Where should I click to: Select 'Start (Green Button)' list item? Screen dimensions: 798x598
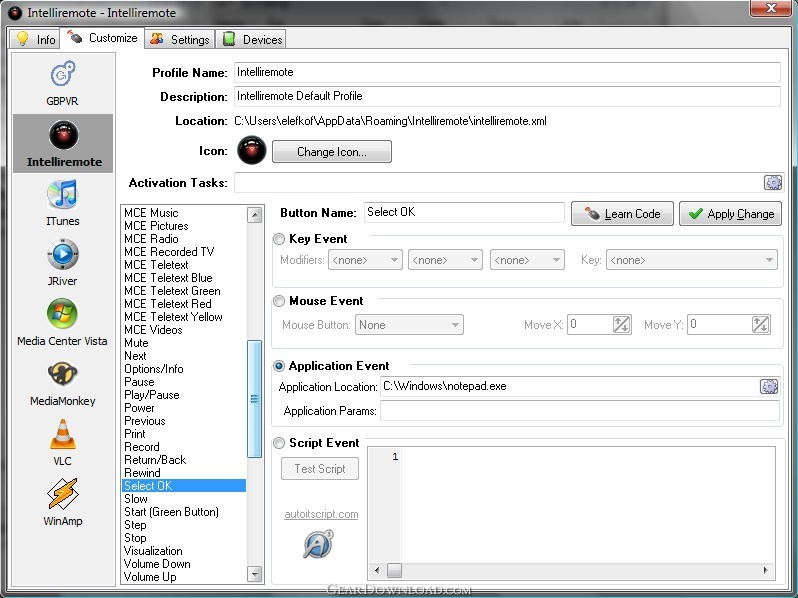pyautogui.click(x=171, y=512)
